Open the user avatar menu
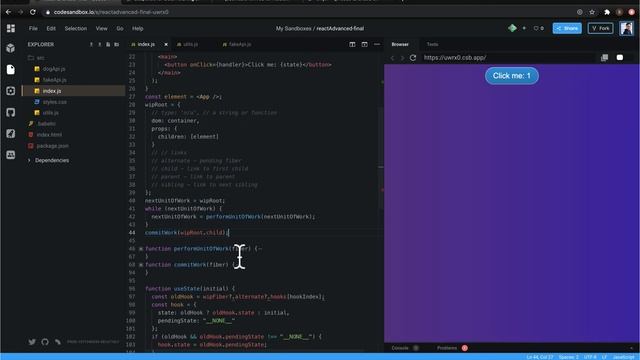This screenshot has width=640, height=360. tap(627, 28)
